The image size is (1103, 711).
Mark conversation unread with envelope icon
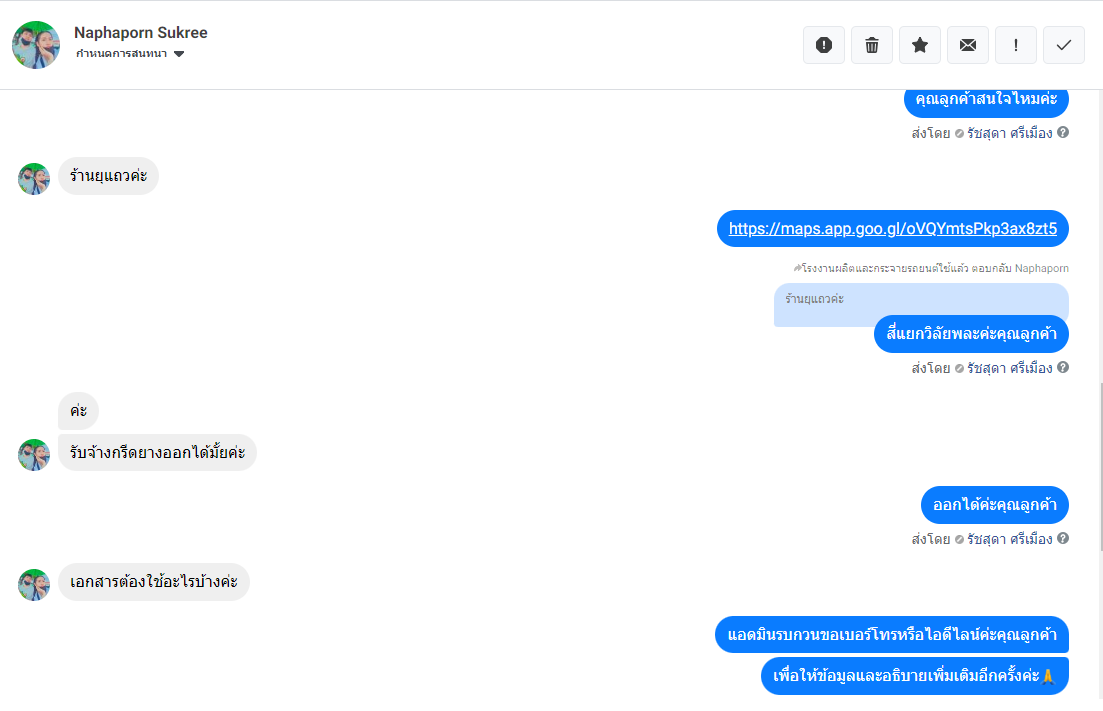click(968, 45)
